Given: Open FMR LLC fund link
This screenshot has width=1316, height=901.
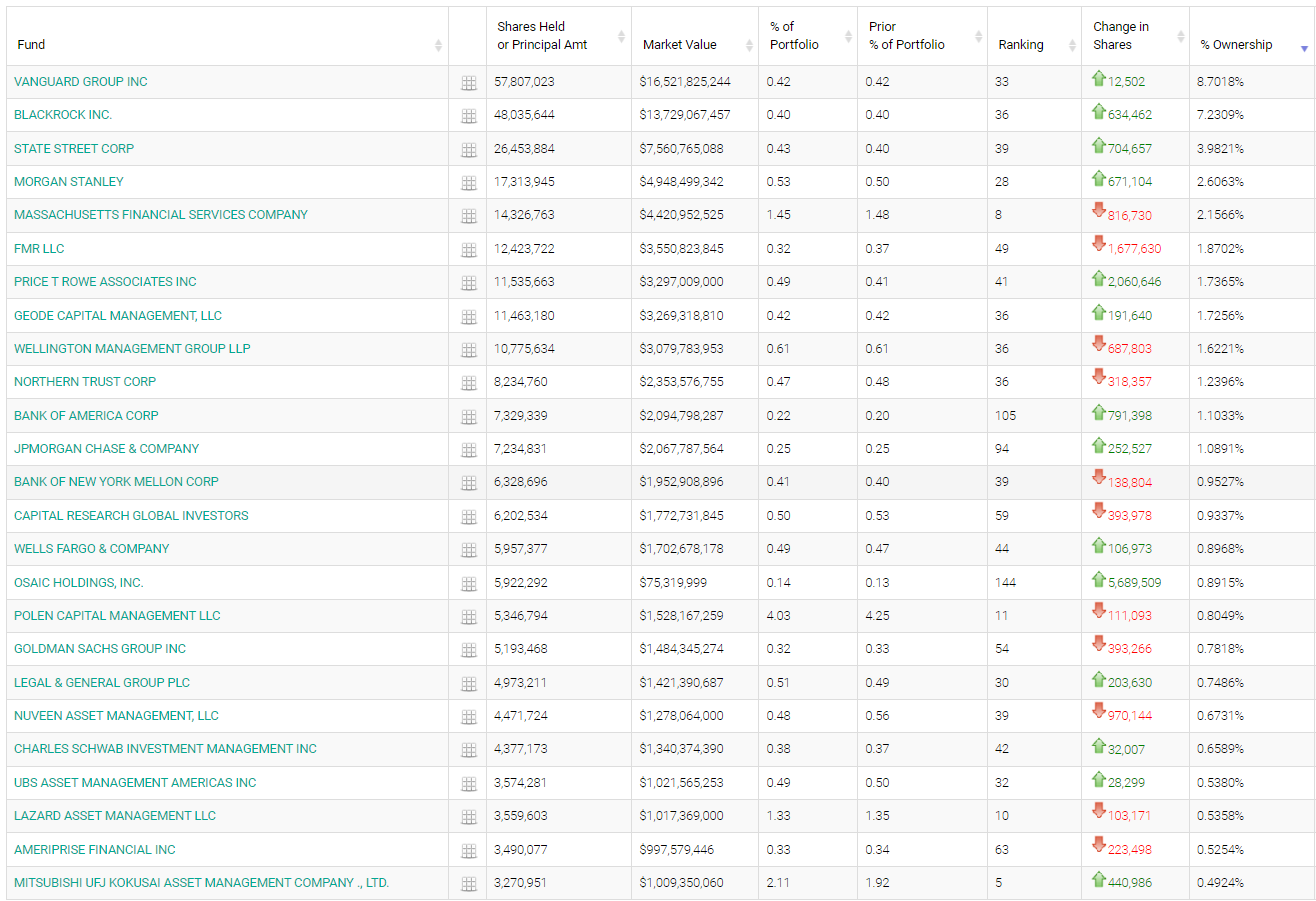Looking at the screenshot, I should tap(39, 249).
